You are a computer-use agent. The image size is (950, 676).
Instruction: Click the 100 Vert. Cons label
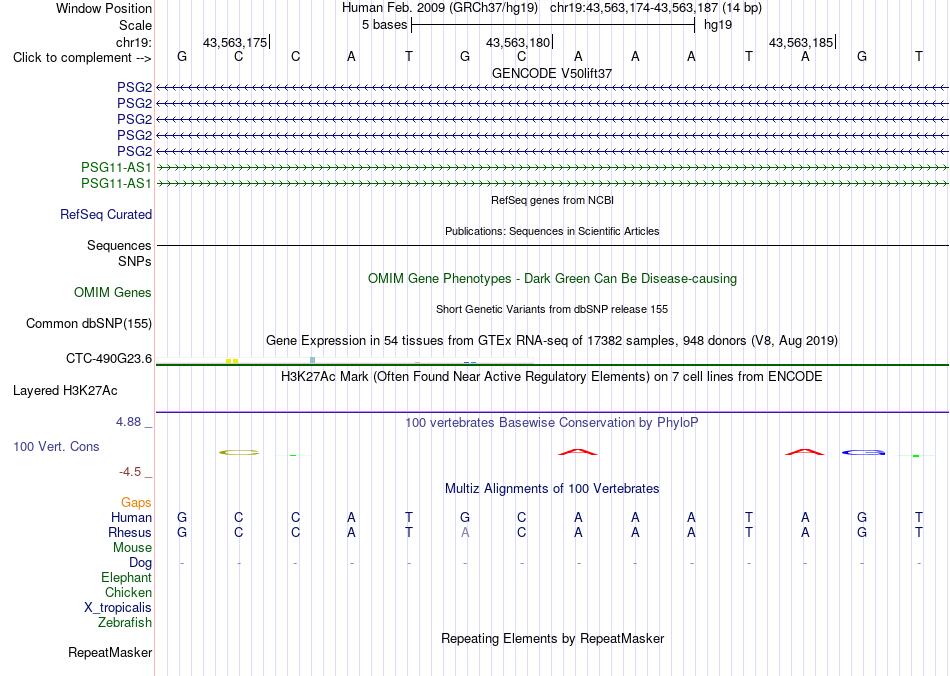click(x=56, y=446)
